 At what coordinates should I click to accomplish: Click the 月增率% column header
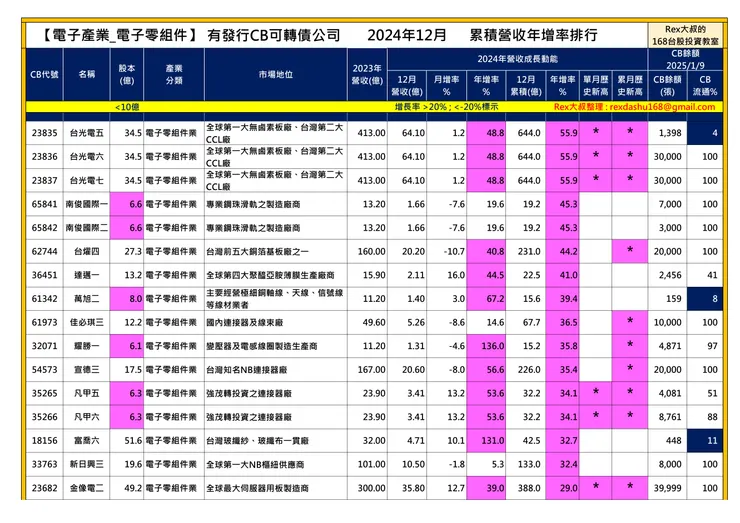tap(446, 85)
